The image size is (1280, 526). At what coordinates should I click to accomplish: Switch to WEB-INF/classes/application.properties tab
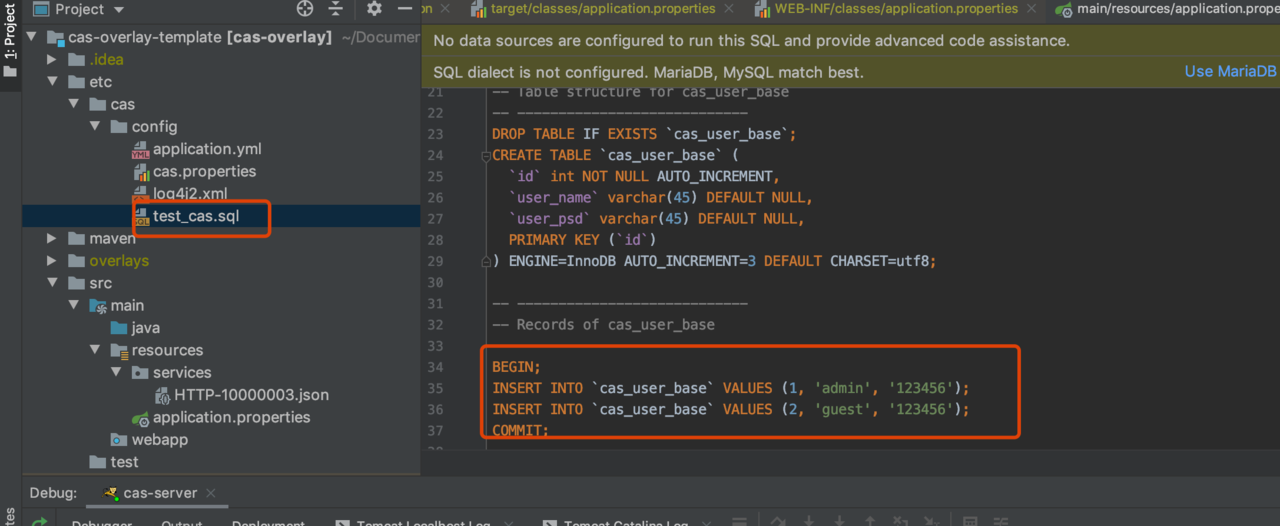[x=895, y=9]
